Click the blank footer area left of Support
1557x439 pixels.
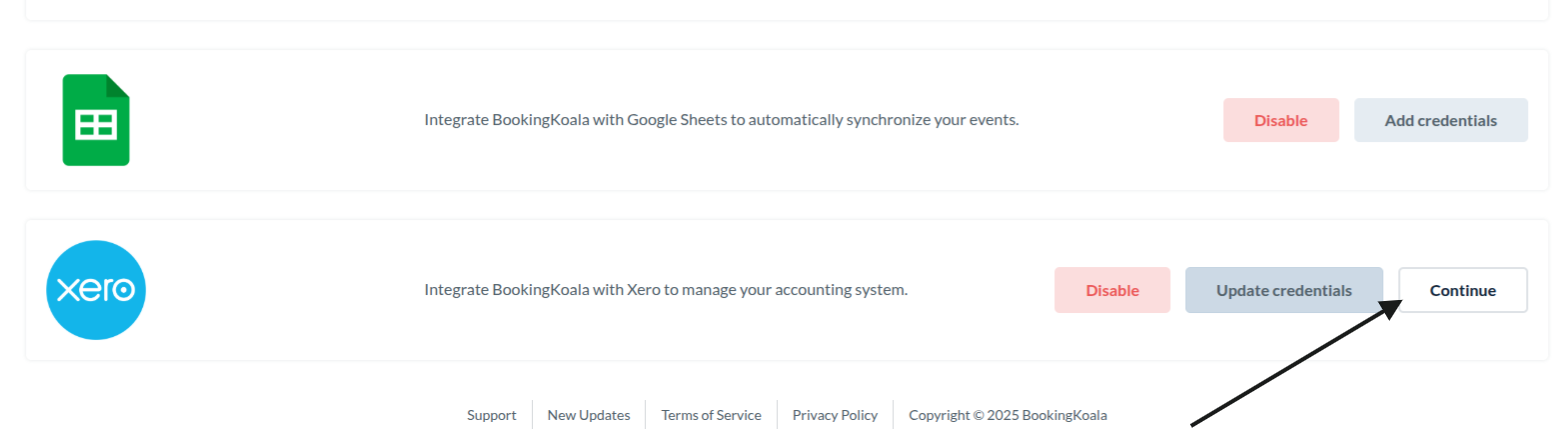pos(250,415)
